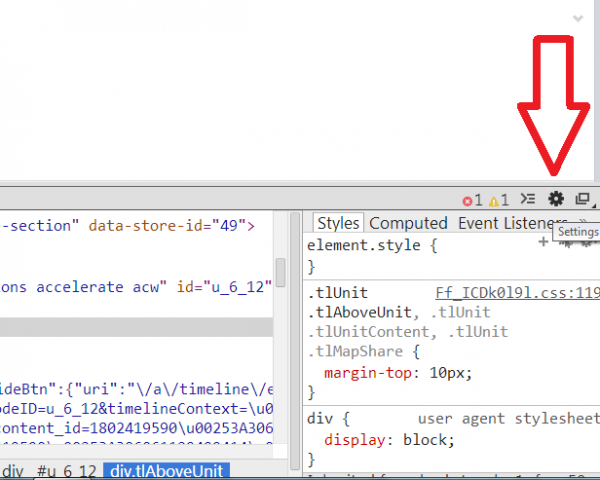Click the .tlMapShare selector text

(355, 351)
